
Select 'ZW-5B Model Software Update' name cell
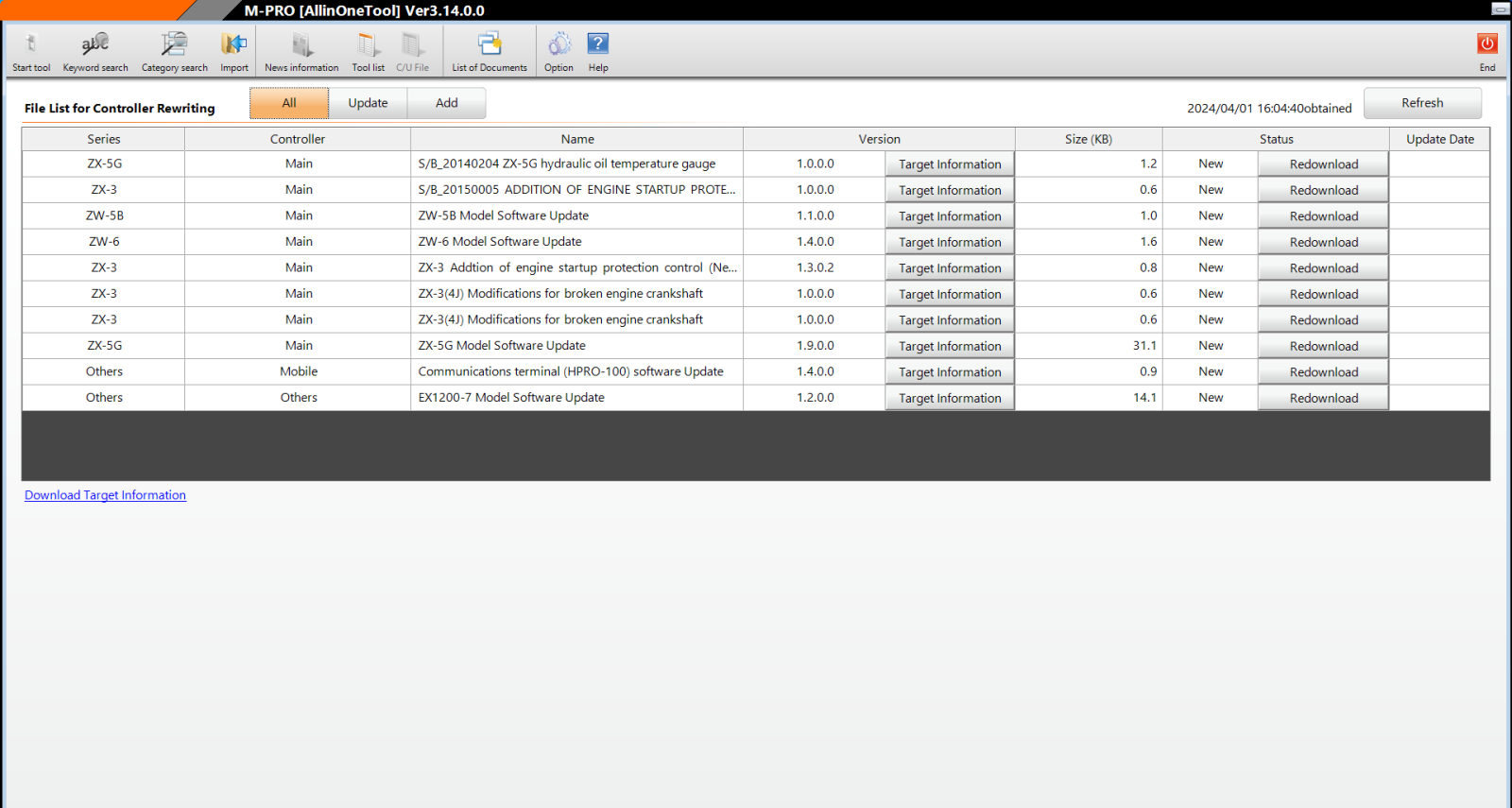(577, 215)
